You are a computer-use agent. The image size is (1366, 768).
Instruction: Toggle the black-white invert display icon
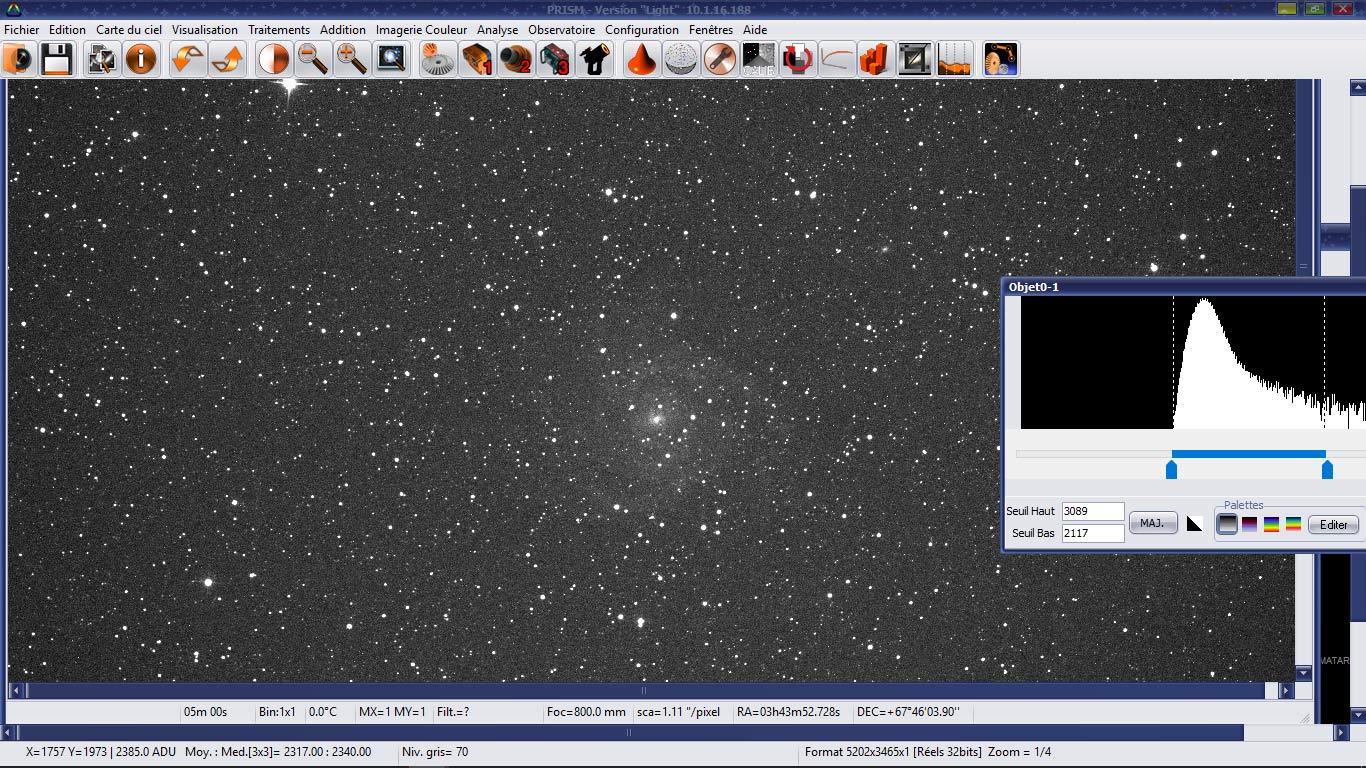point(1194,523)
